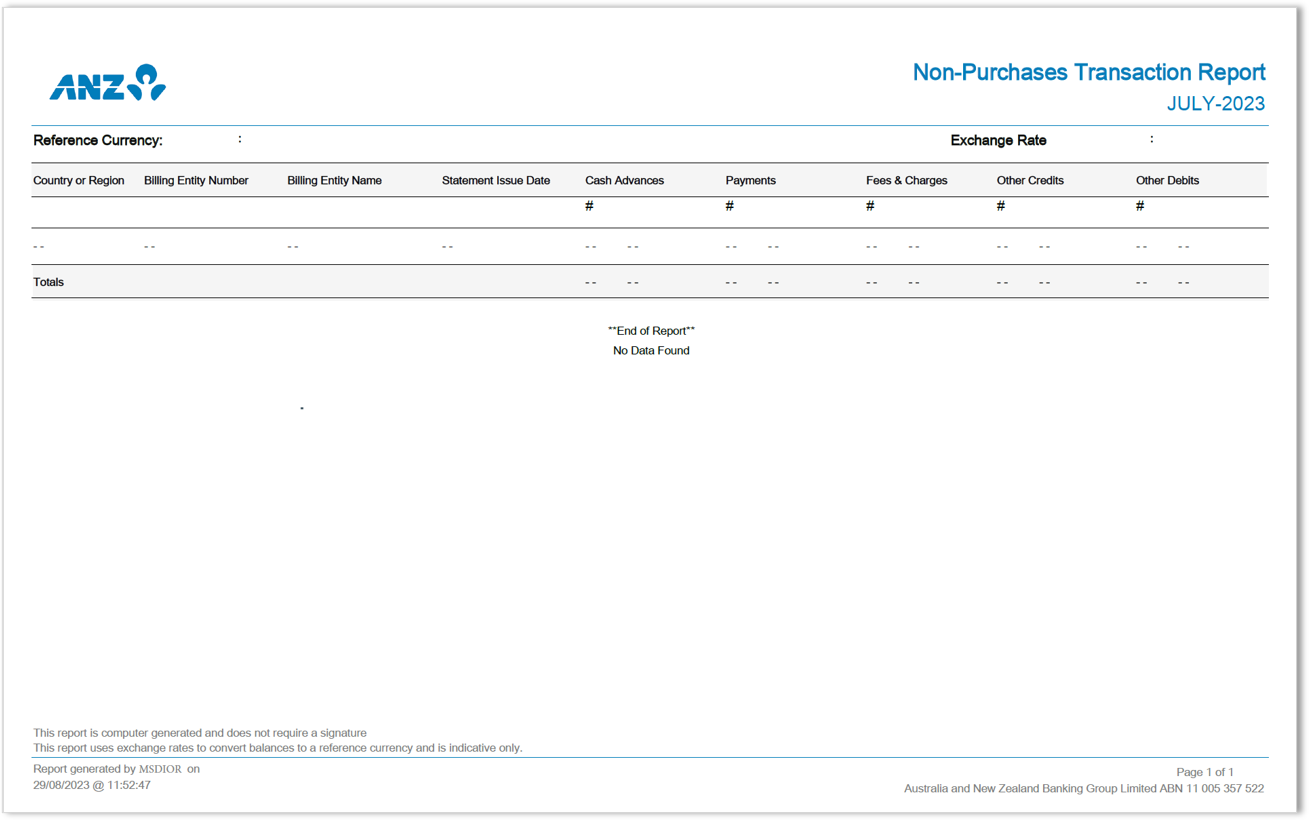
Task: Click the Statement Issue Date header
Action: point(496,180)
